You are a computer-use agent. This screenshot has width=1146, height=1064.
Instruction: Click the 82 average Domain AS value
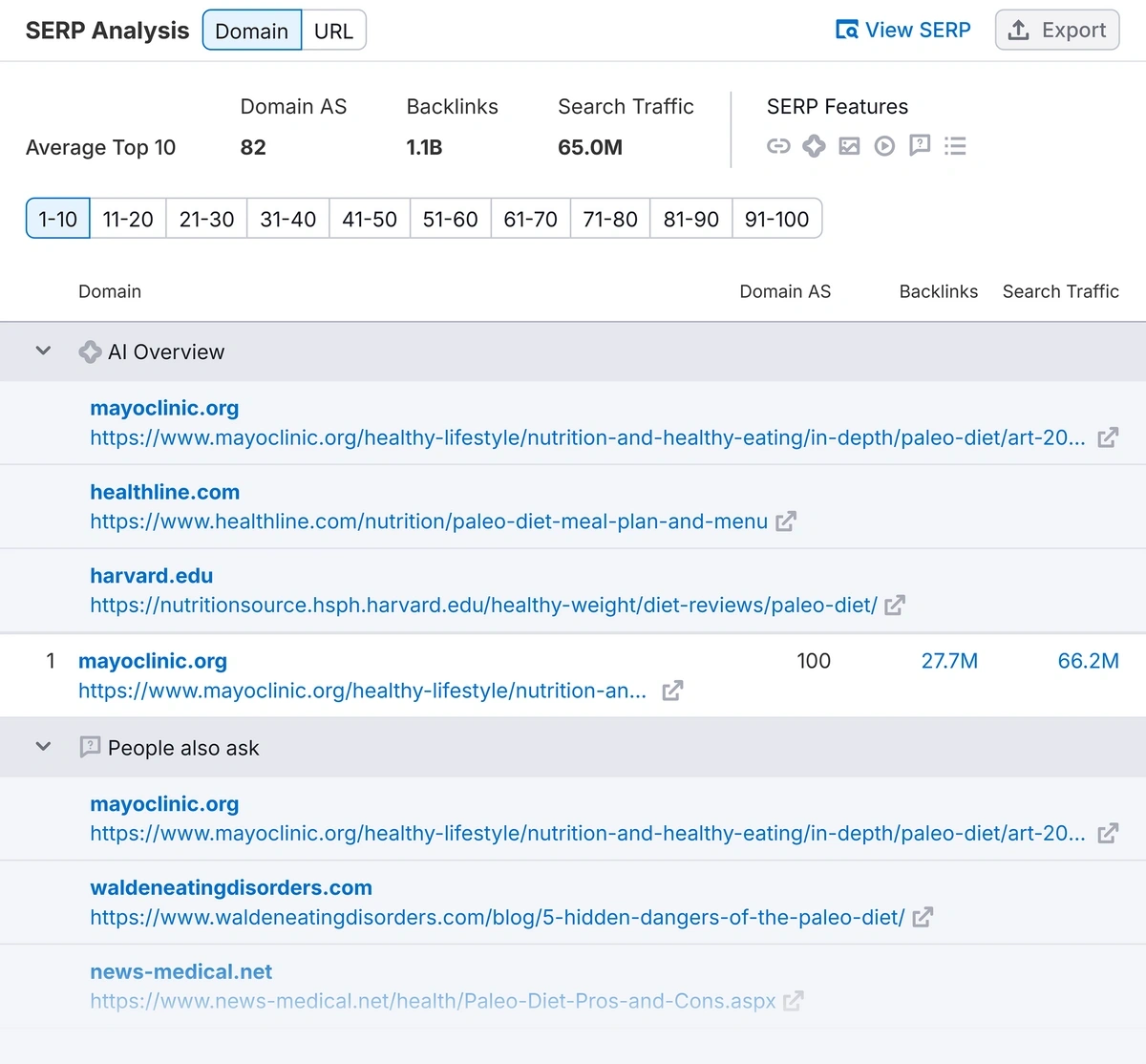tap(253, 147)
